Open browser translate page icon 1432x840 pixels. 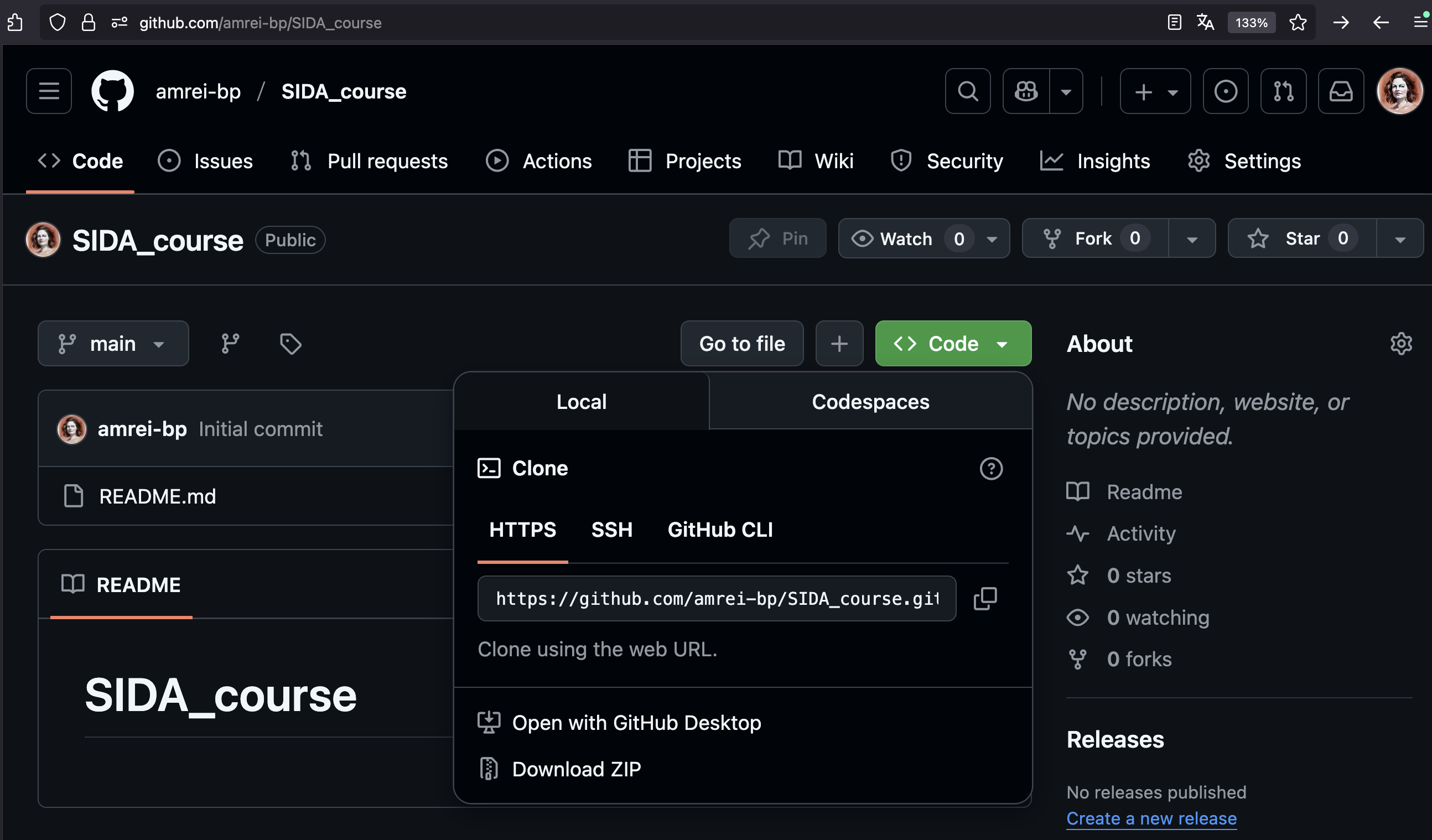point(1205,23)
